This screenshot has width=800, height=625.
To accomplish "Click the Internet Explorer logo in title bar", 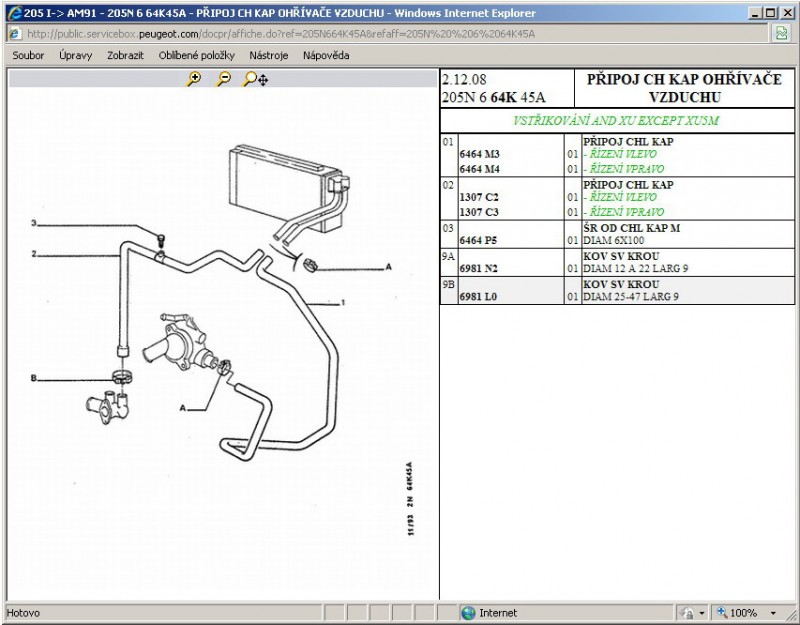I will point(14,13).
